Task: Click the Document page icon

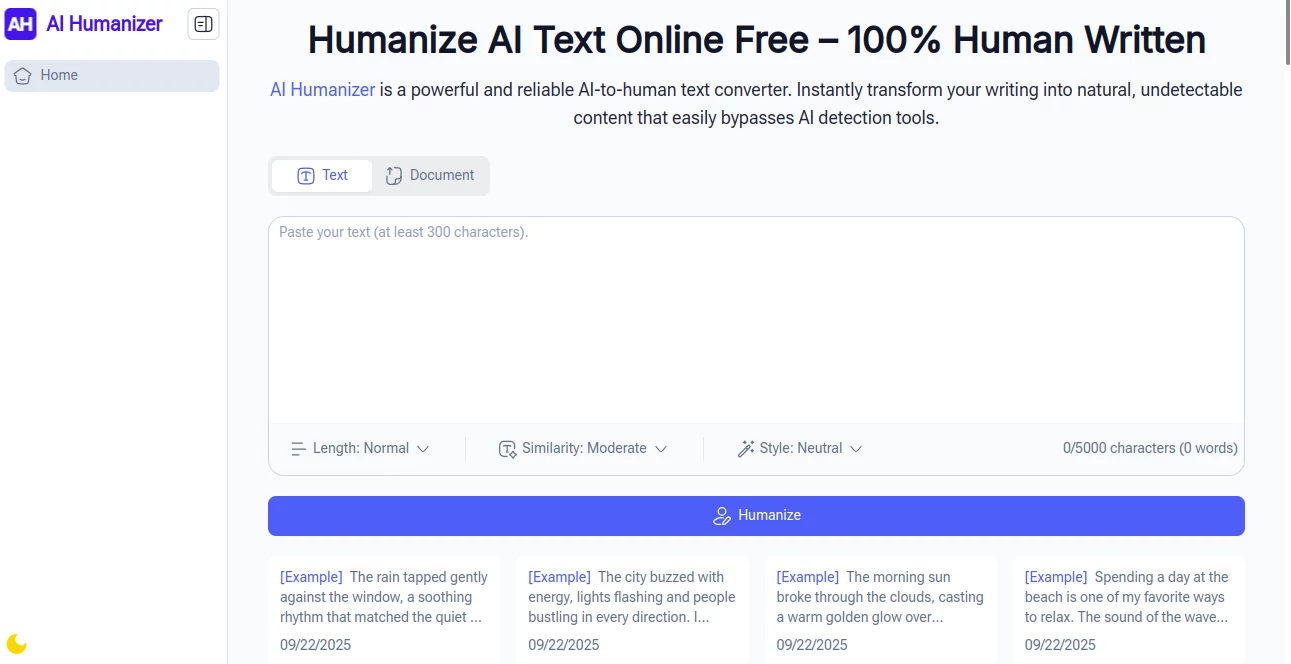Action: tap(392, 175)
